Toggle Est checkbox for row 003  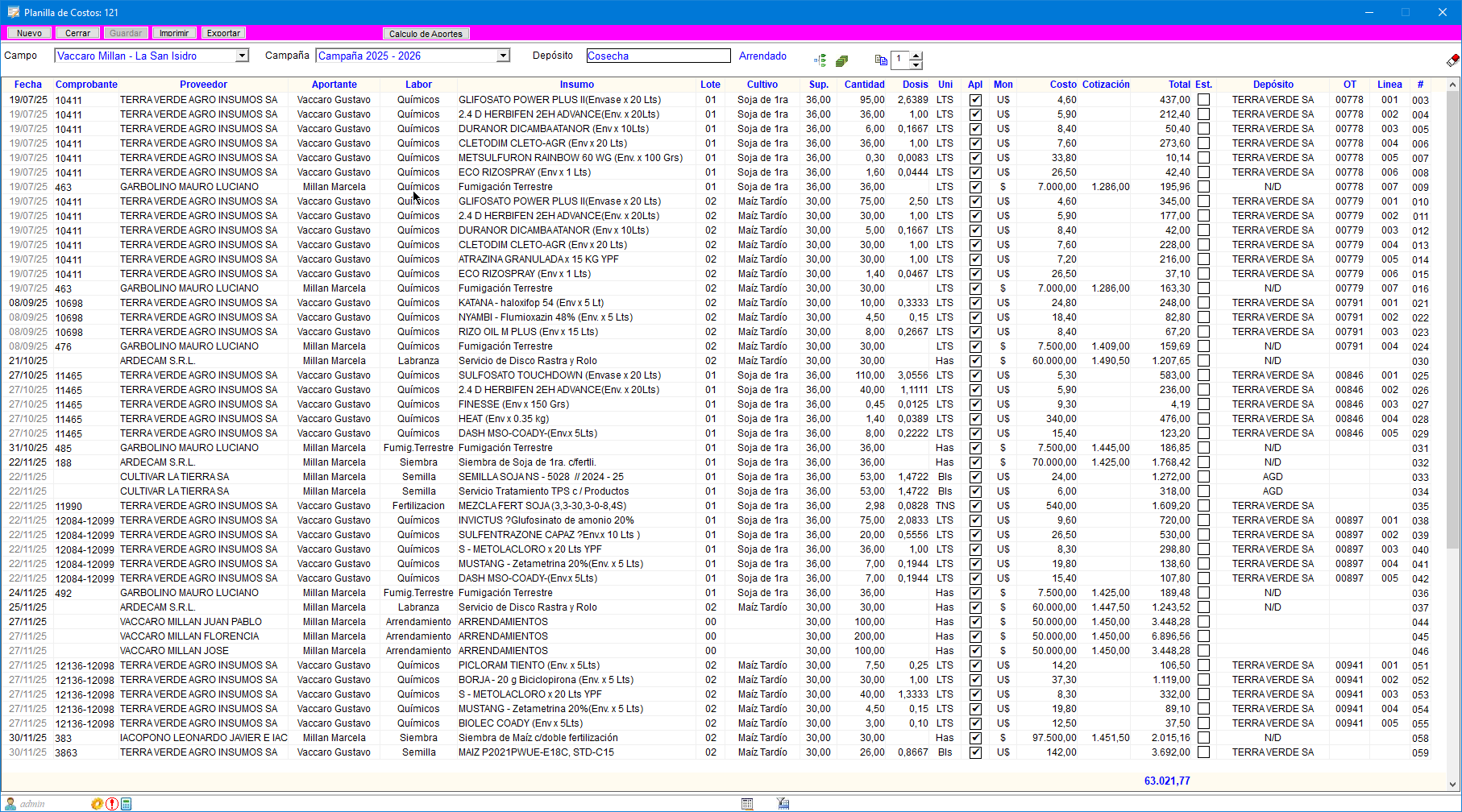[x=1203, y=100]
